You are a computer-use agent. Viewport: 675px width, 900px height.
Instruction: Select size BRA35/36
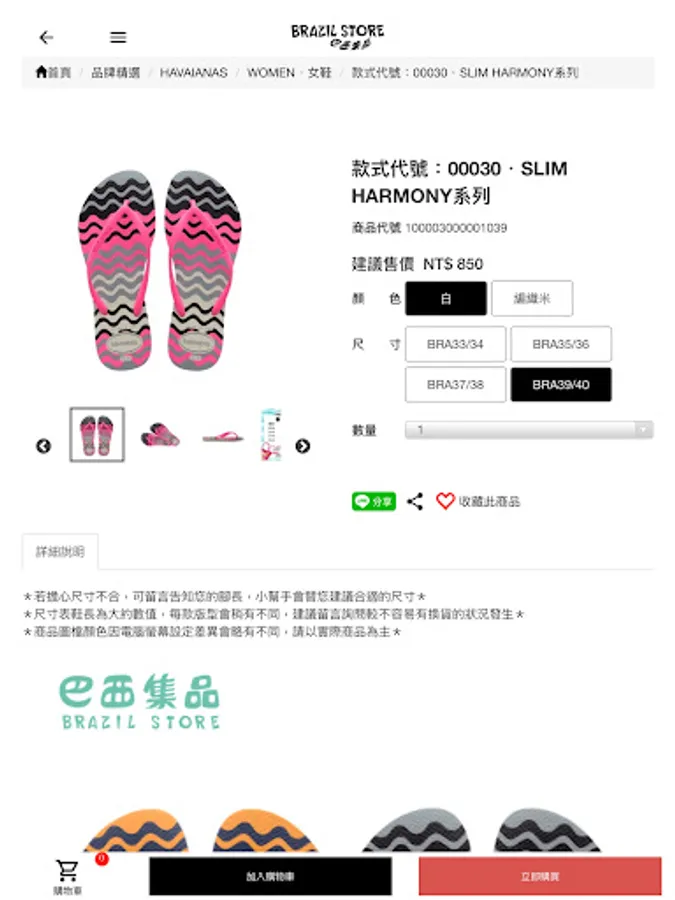tap(561, 344)
